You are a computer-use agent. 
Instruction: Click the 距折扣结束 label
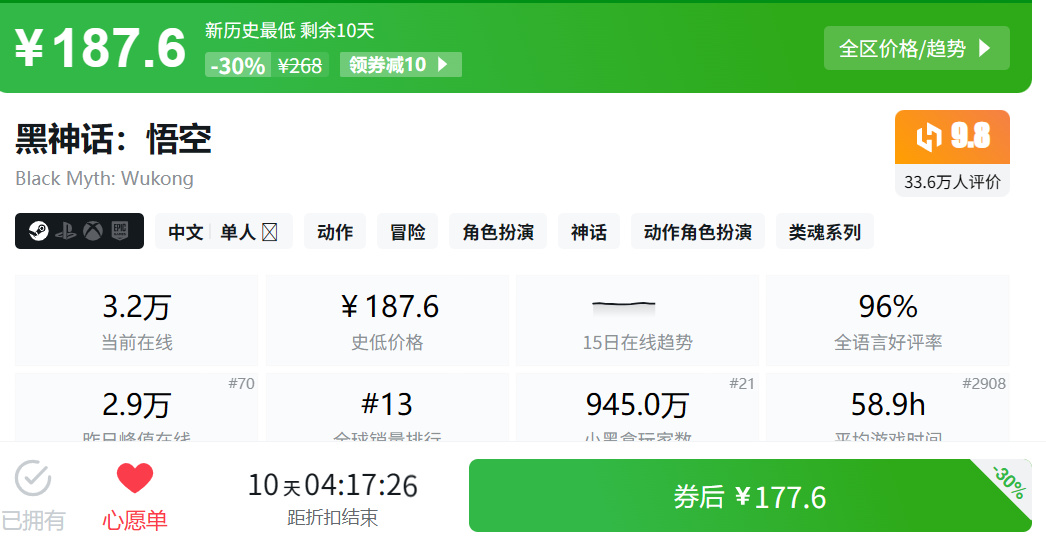coord(332,518)
